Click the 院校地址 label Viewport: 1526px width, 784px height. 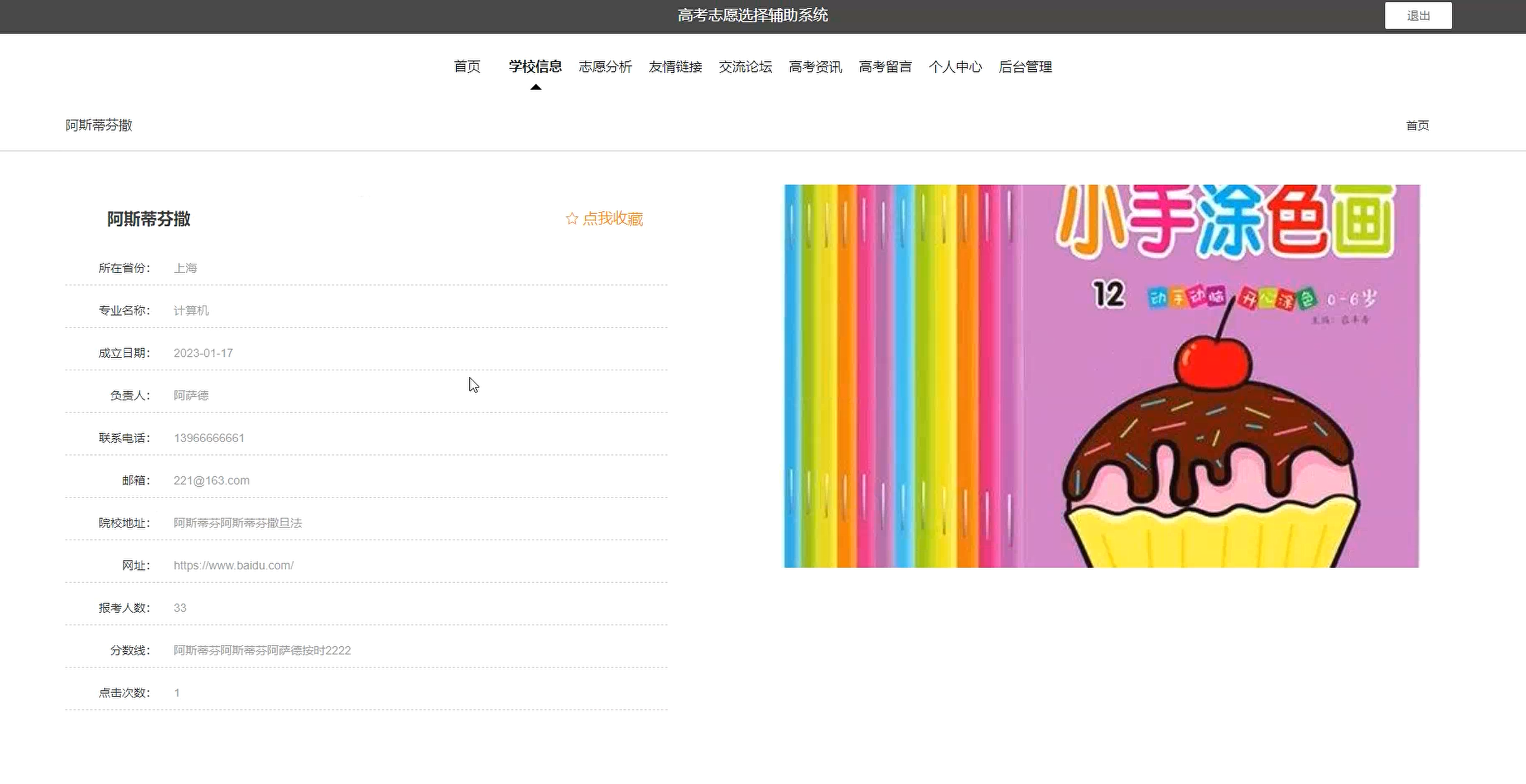click(124, 523)
